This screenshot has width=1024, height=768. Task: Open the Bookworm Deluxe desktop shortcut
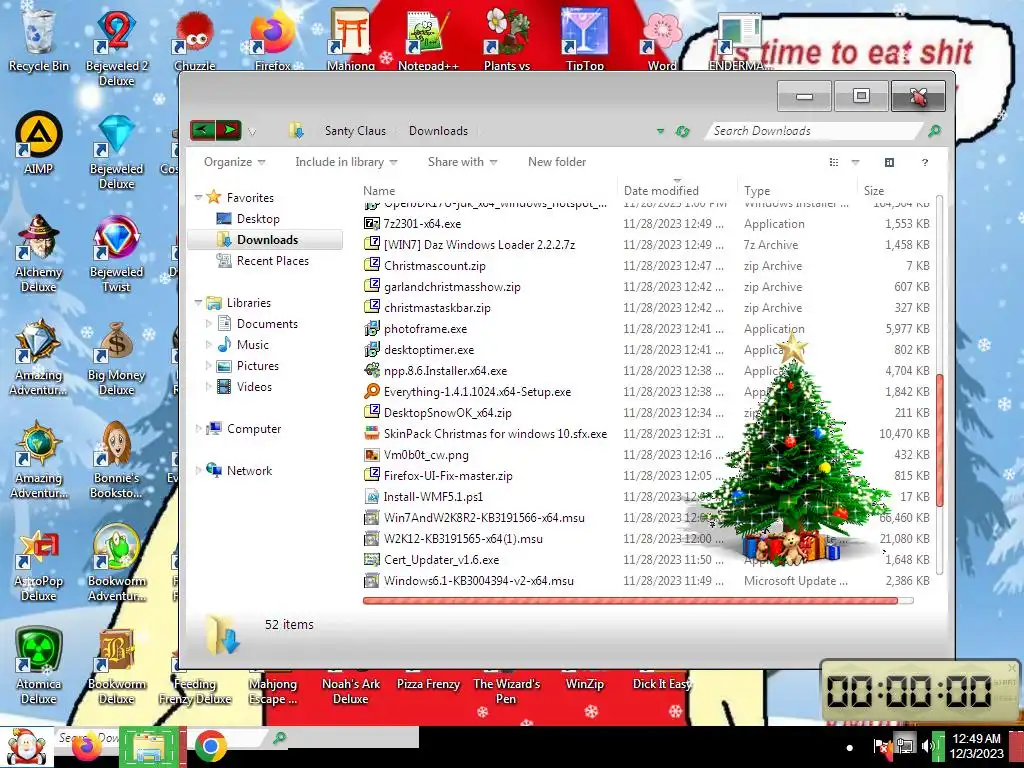[116, 666]
